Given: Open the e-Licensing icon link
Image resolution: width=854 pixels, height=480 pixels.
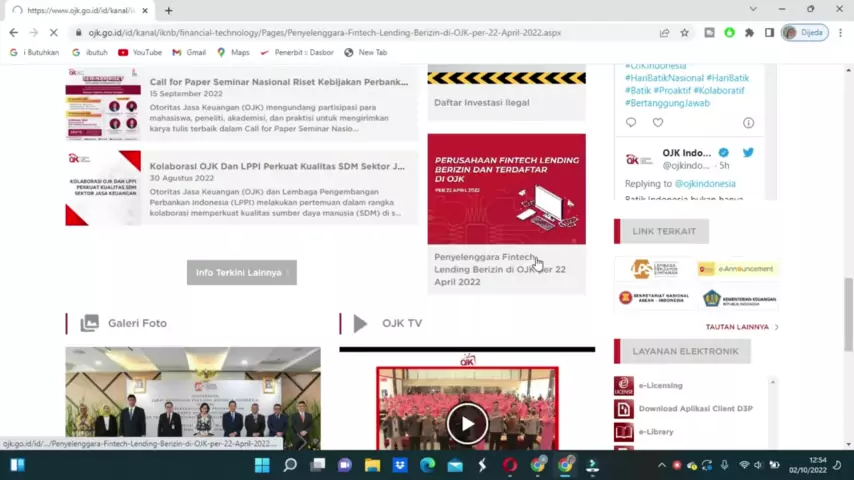Looking at the screenshot, I should pyautogui.click(x=623, y=386).
